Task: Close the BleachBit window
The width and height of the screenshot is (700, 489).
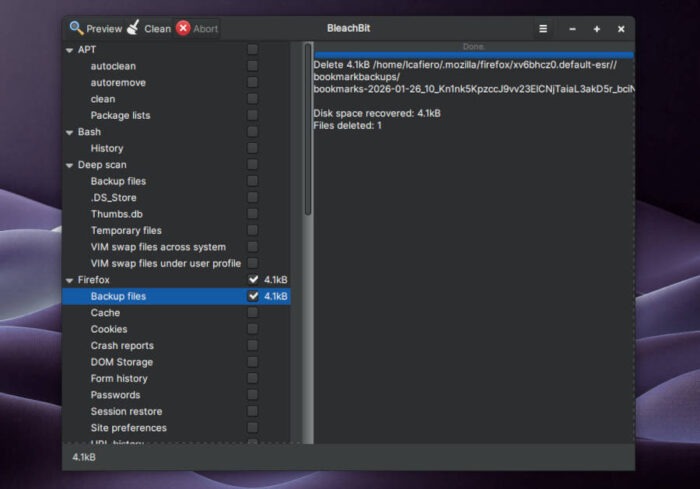Action: click(621, 29)
